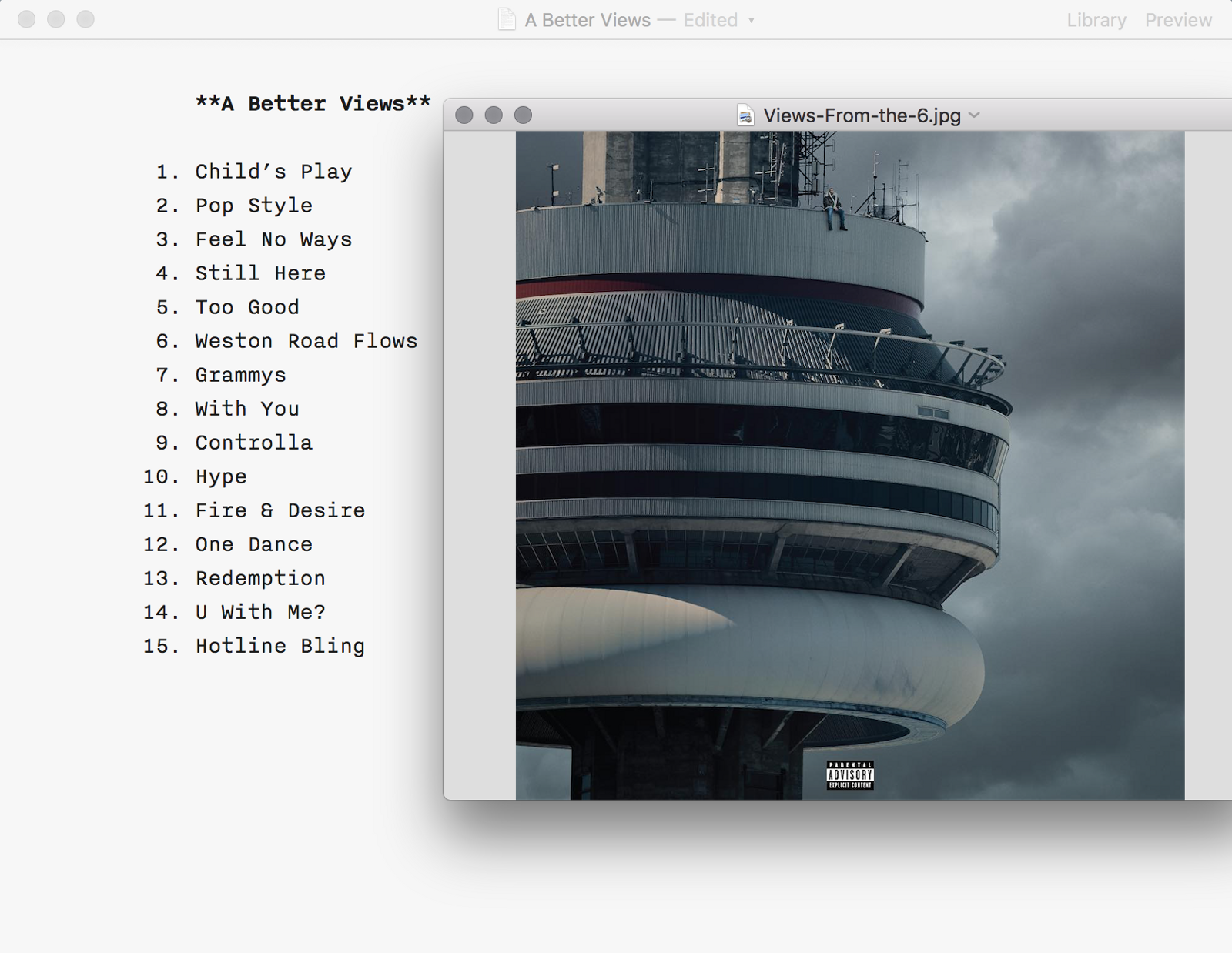Expand the Views-From-the-6.jpg title chevron
Image resolution: width=1232 pixels, height=953 pixels.
pos(974,115)
